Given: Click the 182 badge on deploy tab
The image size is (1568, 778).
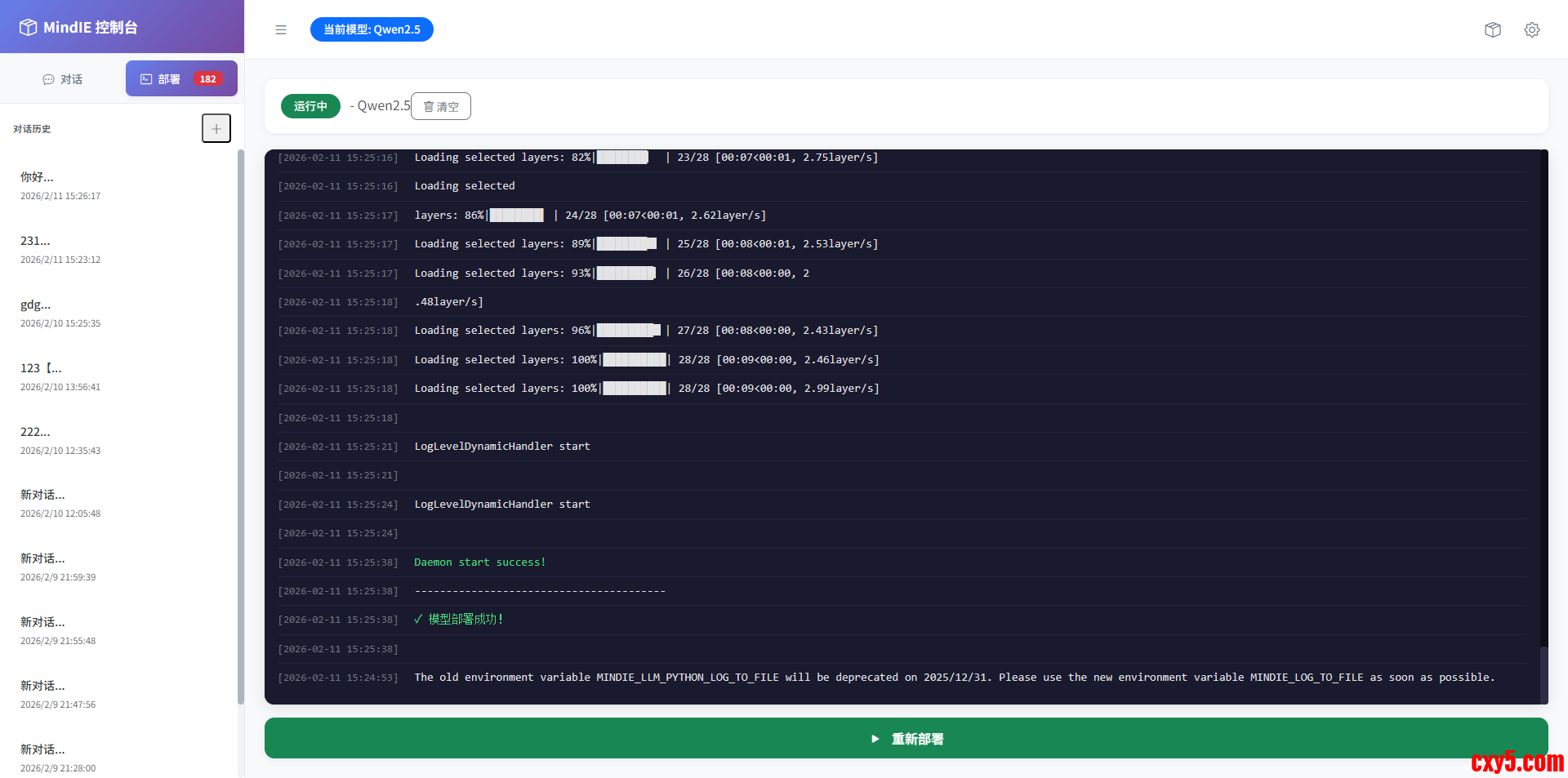Looking at the screenshot, I should [207, 79].
